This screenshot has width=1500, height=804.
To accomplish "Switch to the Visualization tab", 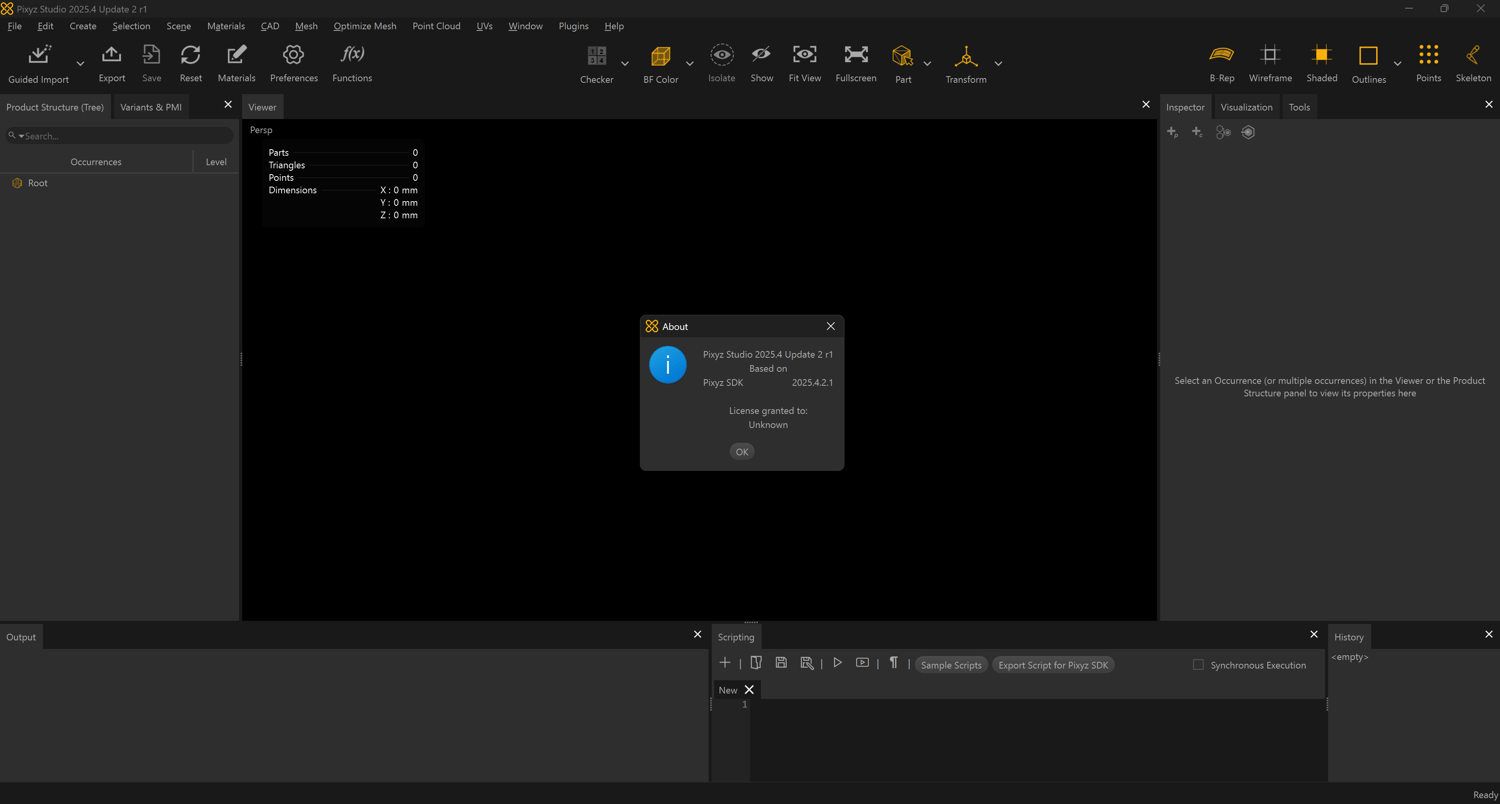I will [x=1246, y=107].
